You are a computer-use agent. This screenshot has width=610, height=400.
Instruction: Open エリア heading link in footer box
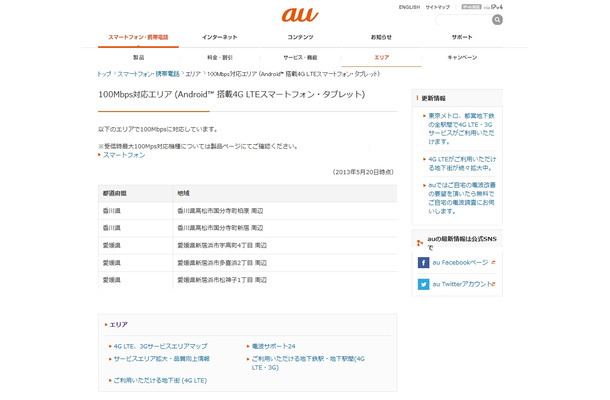[x=118, y=325]
